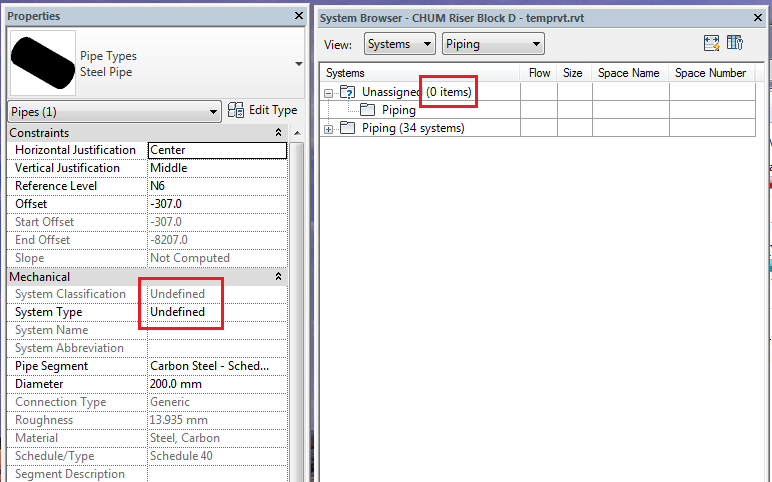
Task: Click the Diameter 200.0 mm field
Action: pos(217,384)
